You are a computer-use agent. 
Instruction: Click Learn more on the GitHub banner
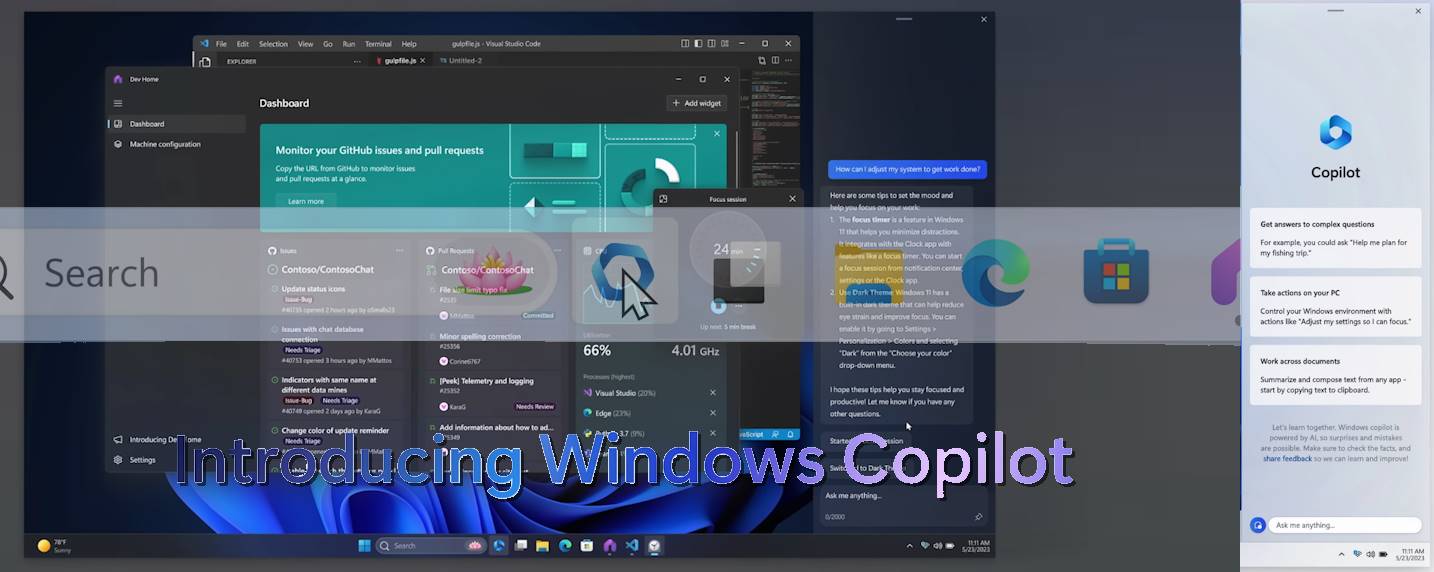(x=306, y=201)
